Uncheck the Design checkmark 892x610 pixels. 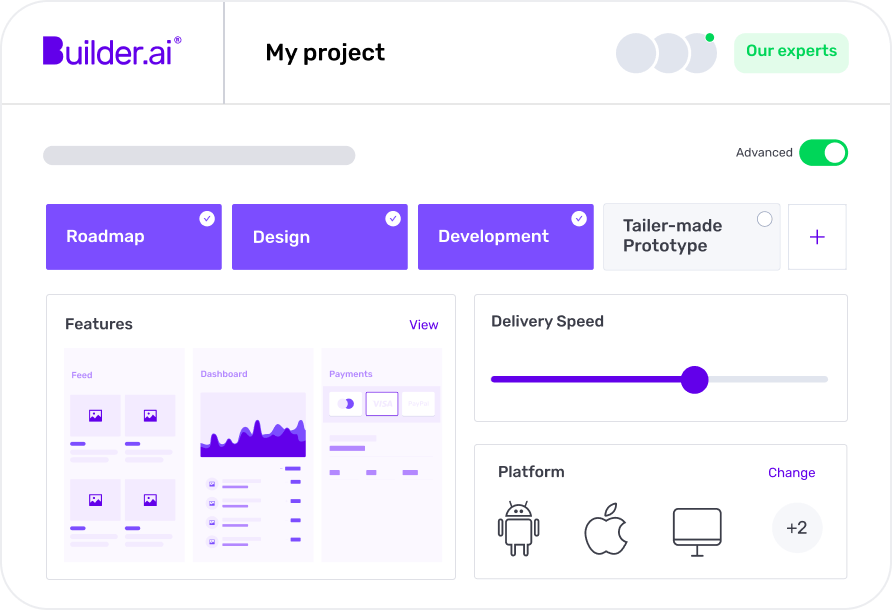[x=393, y=219]
